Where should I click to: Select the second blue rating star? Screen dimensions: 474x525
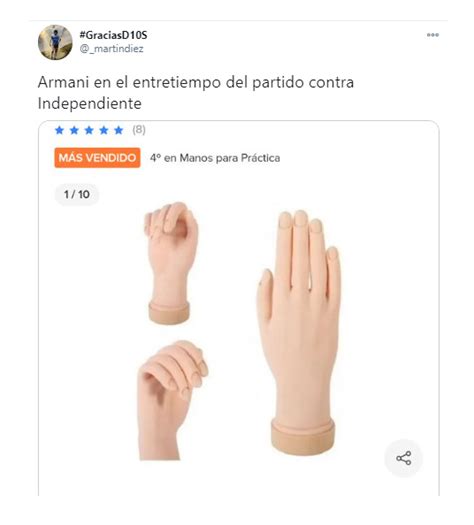point(74,130)
